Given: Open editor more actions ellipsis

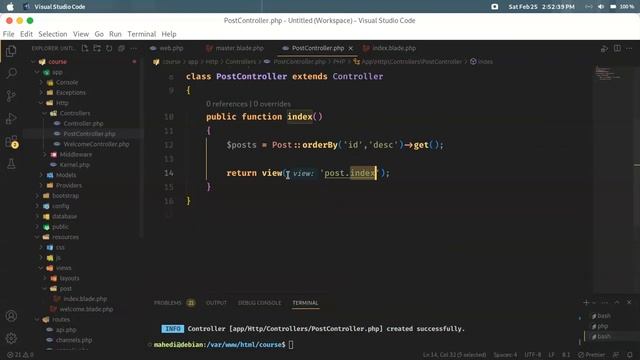Looking at the screenshot, I should [x=629, y=49].
